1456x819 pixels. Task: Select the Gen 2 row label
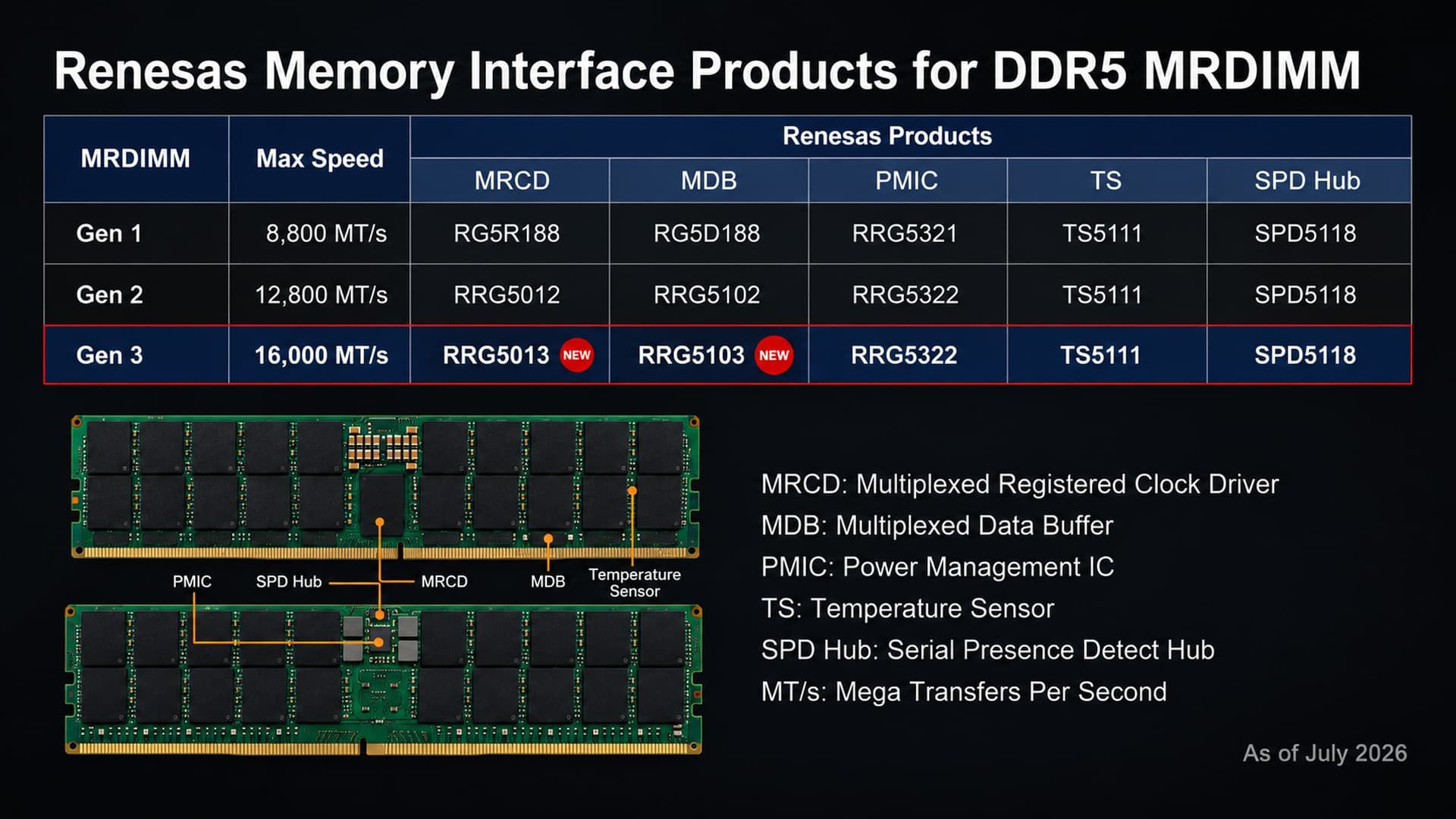coord(109,295)
